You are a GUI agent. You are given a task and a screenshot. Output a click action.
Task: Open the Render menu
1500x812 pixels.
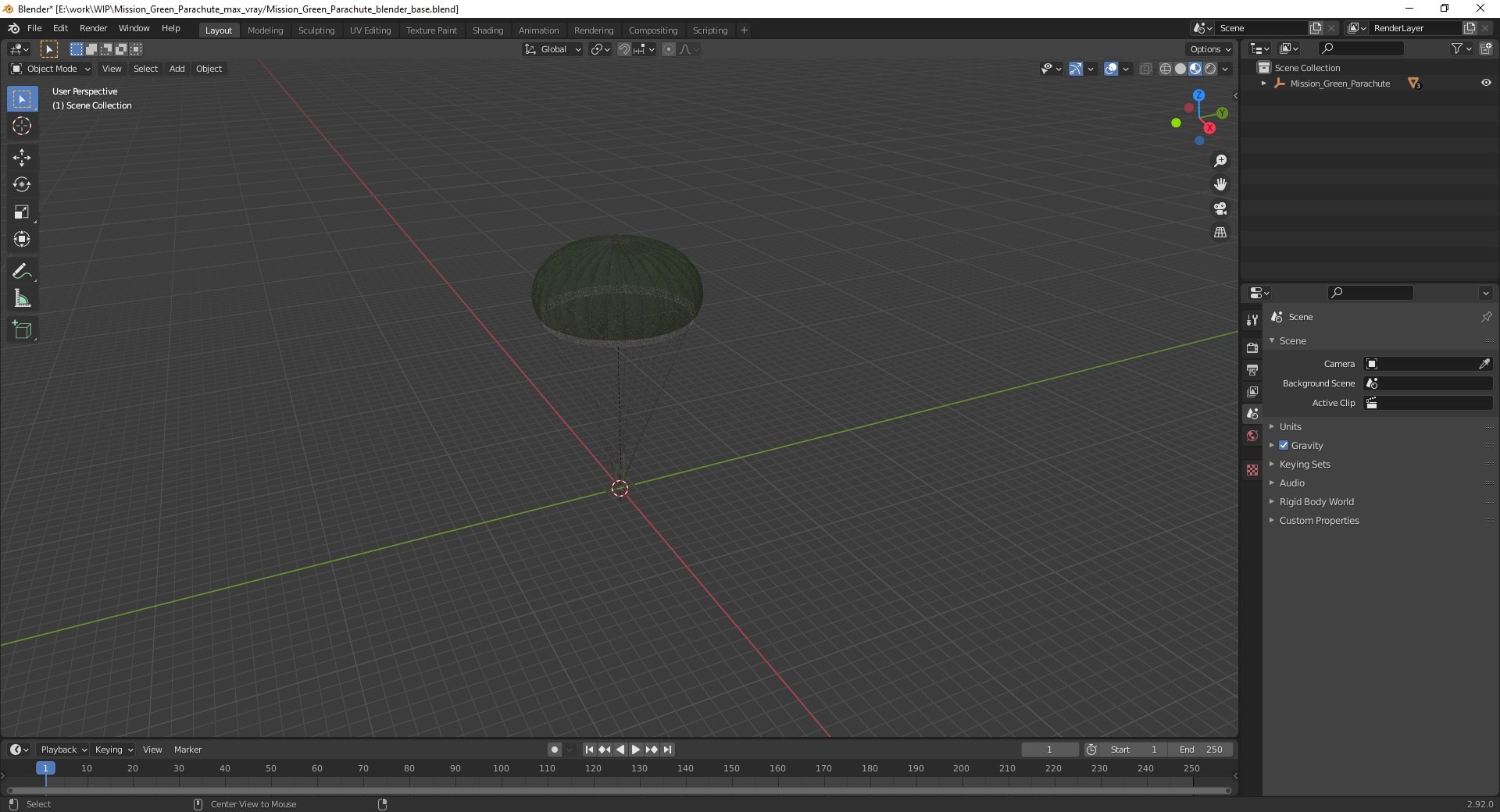(93, 28)
